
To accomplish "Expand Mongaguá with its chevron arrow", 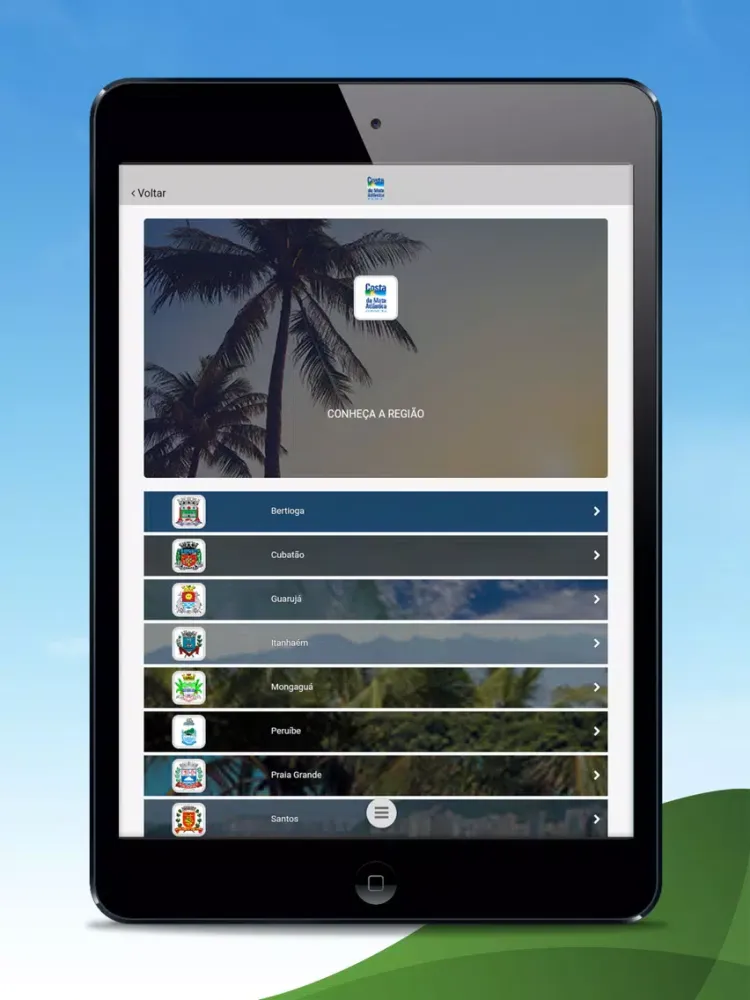I will pyautogui.click(x=596, y=687).
